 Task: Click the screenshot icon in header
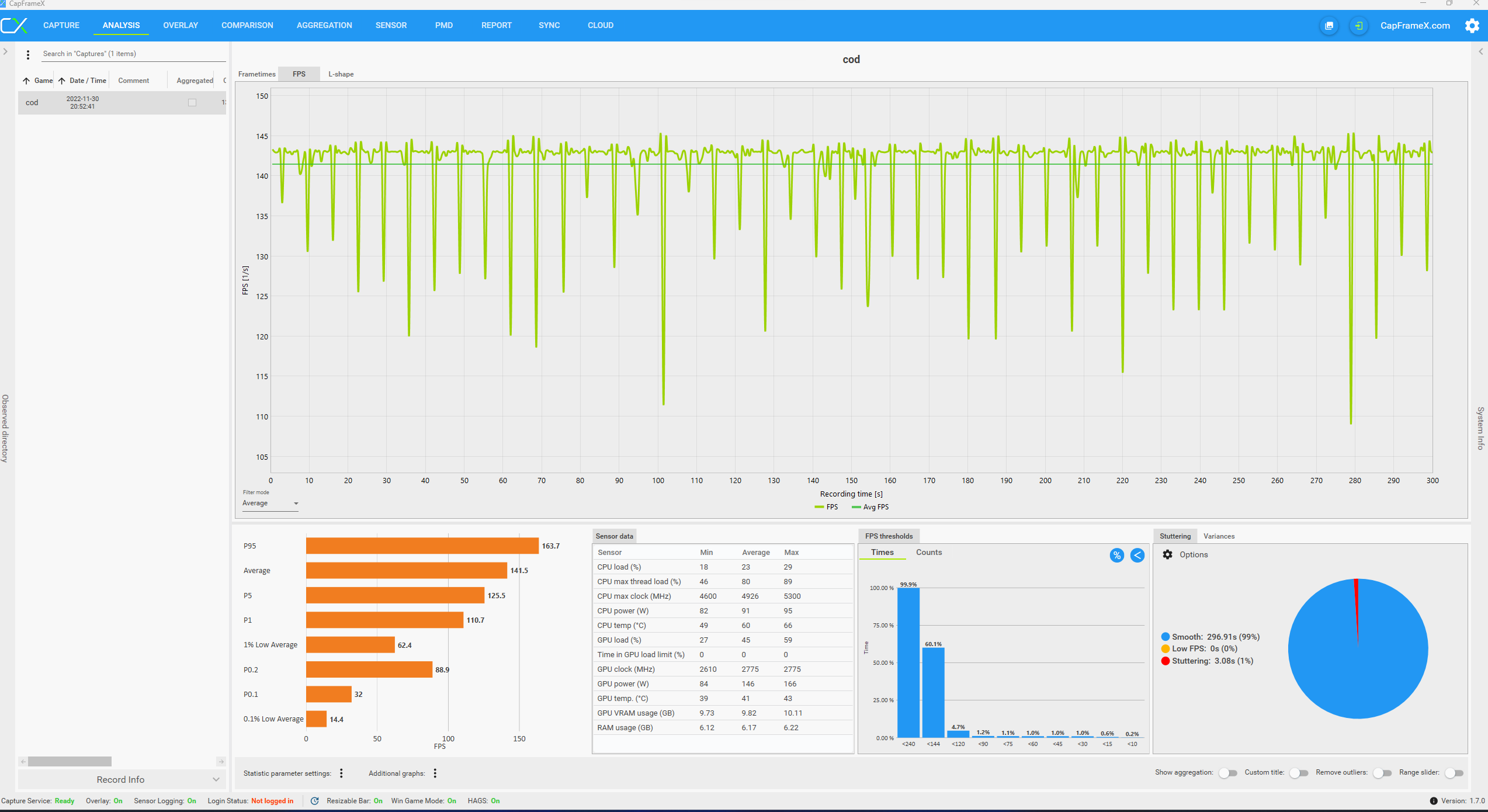point(1329,26)
